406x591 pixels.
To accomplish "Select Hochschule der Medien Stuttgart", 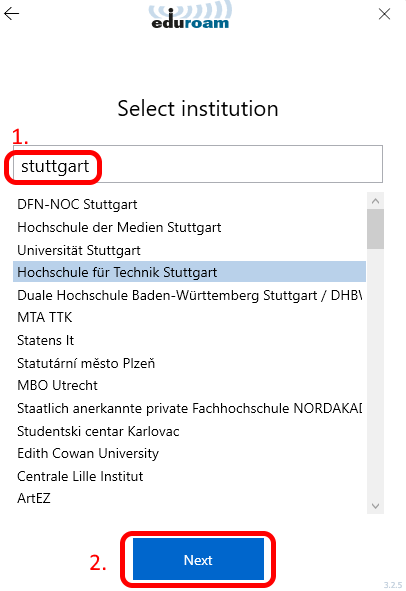I will point(189,227).
